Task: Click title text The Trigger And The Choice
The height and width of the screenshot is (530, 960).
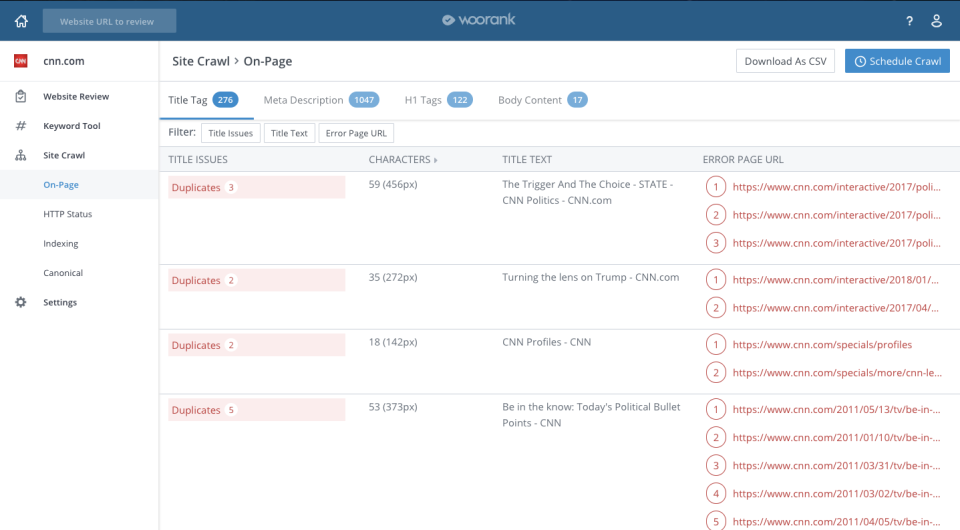Action: click(587, 192)
